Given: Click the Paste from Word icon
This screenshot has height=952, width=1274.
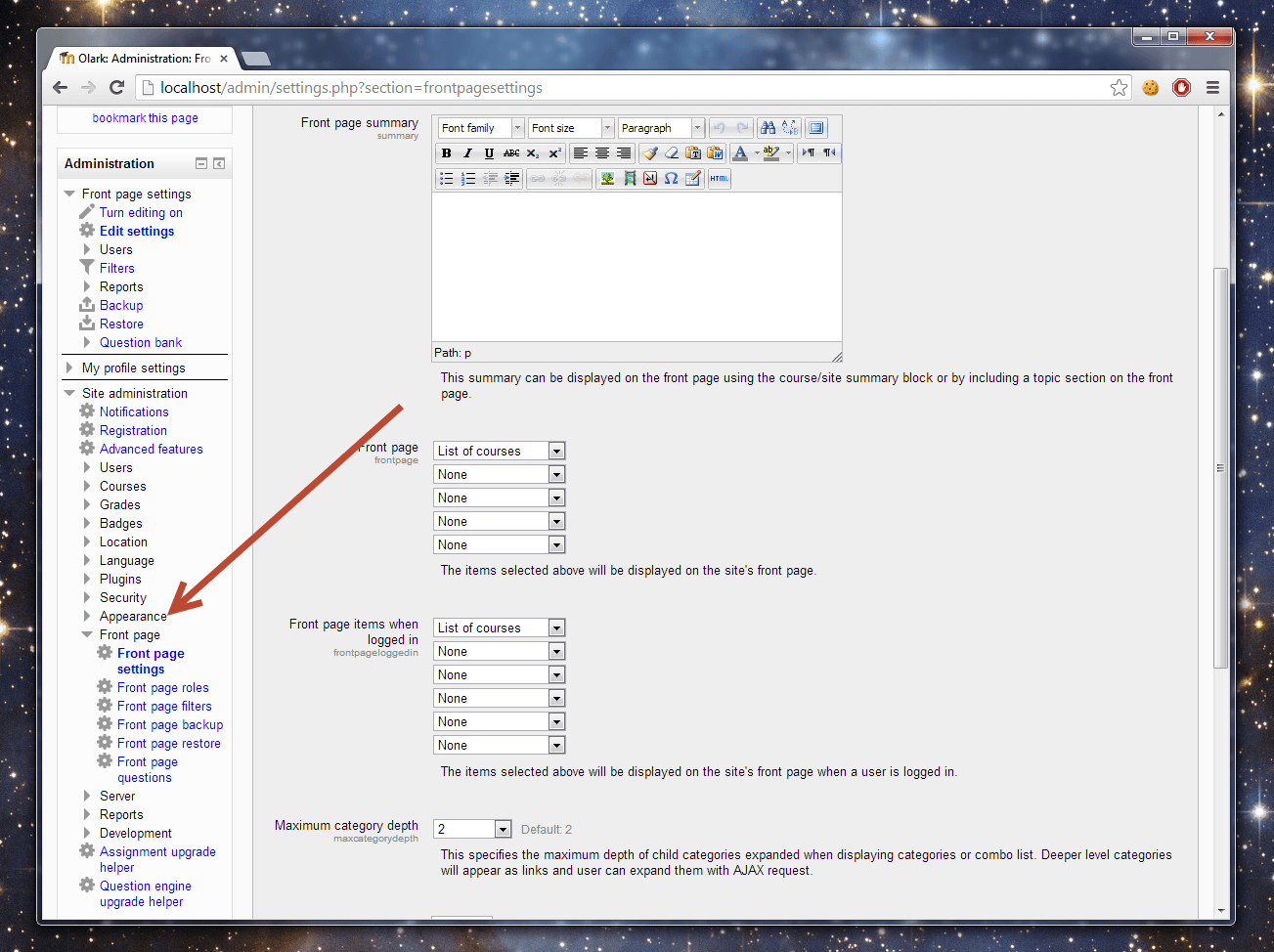Looking at the screenshot, I should (x=715, y=153).
